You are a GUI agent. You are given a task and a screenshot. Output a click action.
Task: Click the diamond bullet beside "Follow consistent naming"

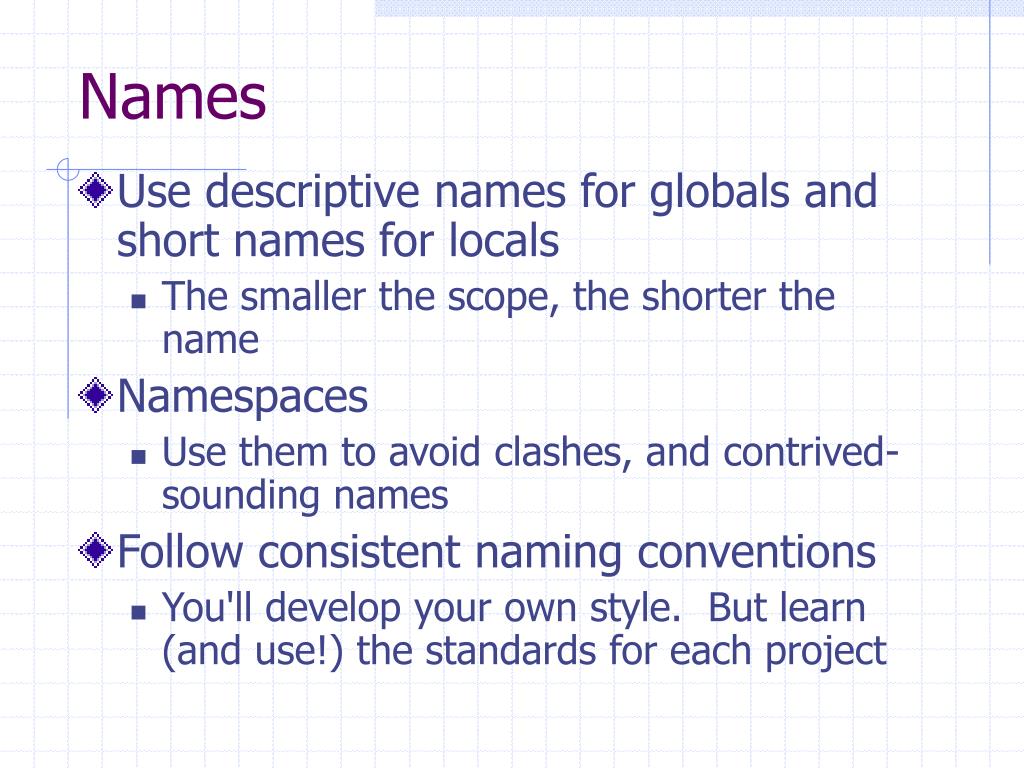point(95,550)
